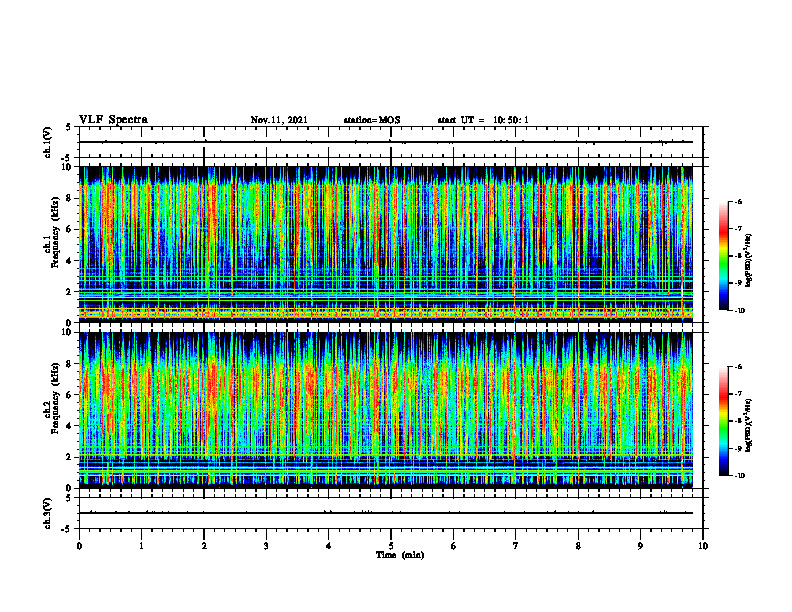Viewport: 792px width, 612px height.
Task: Click the "station=MOS" header label
Action: [x=372, y=120]
